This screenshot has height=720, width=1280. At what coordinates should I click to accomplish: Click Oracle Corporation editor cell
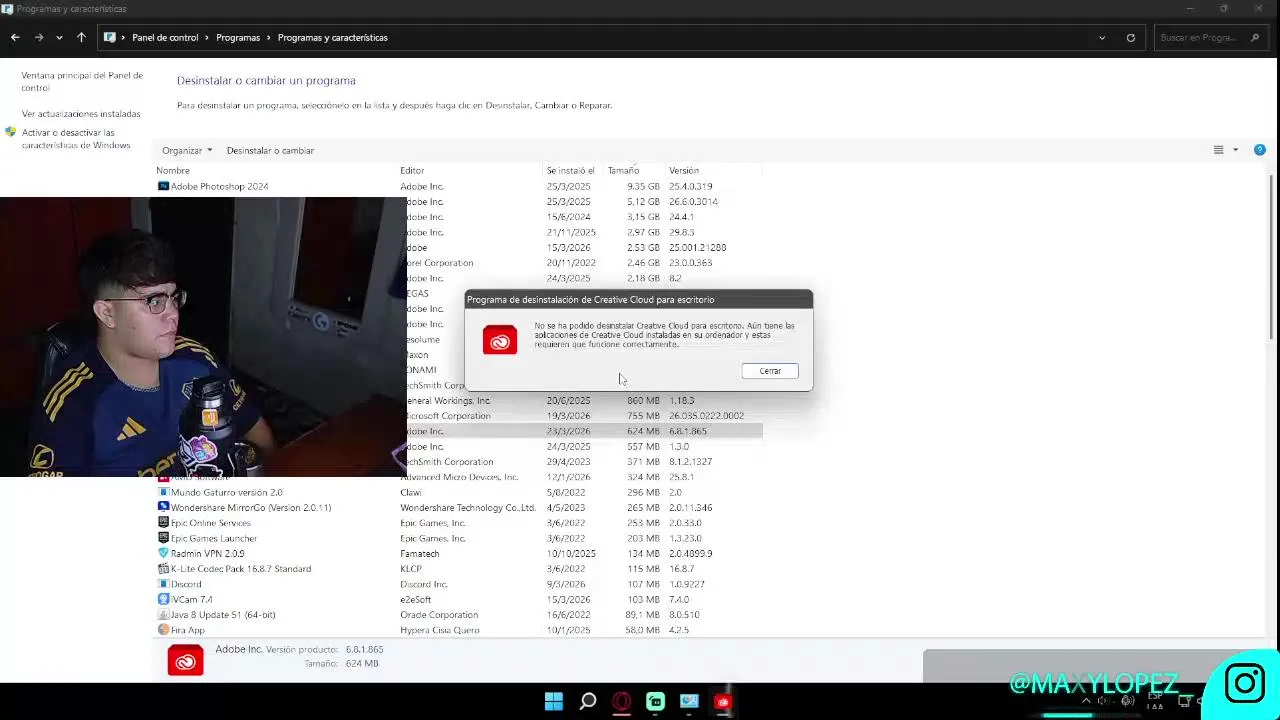[x=439, y=615]
